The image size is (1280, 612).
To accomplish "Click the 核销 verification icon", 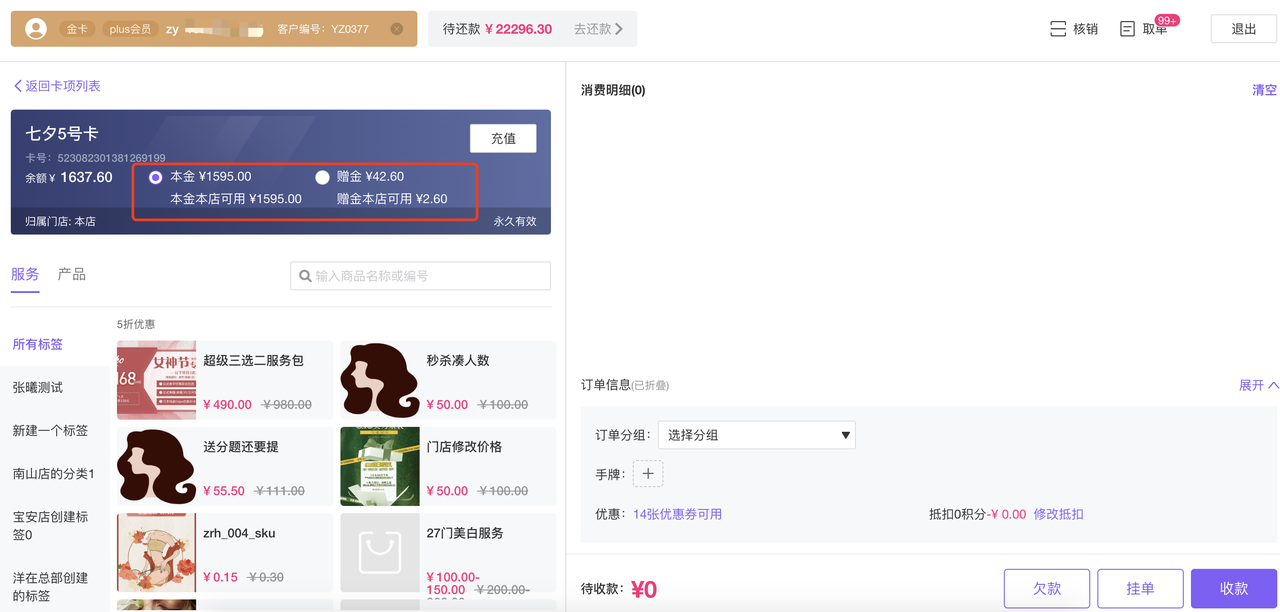I will coord(1058,29).
